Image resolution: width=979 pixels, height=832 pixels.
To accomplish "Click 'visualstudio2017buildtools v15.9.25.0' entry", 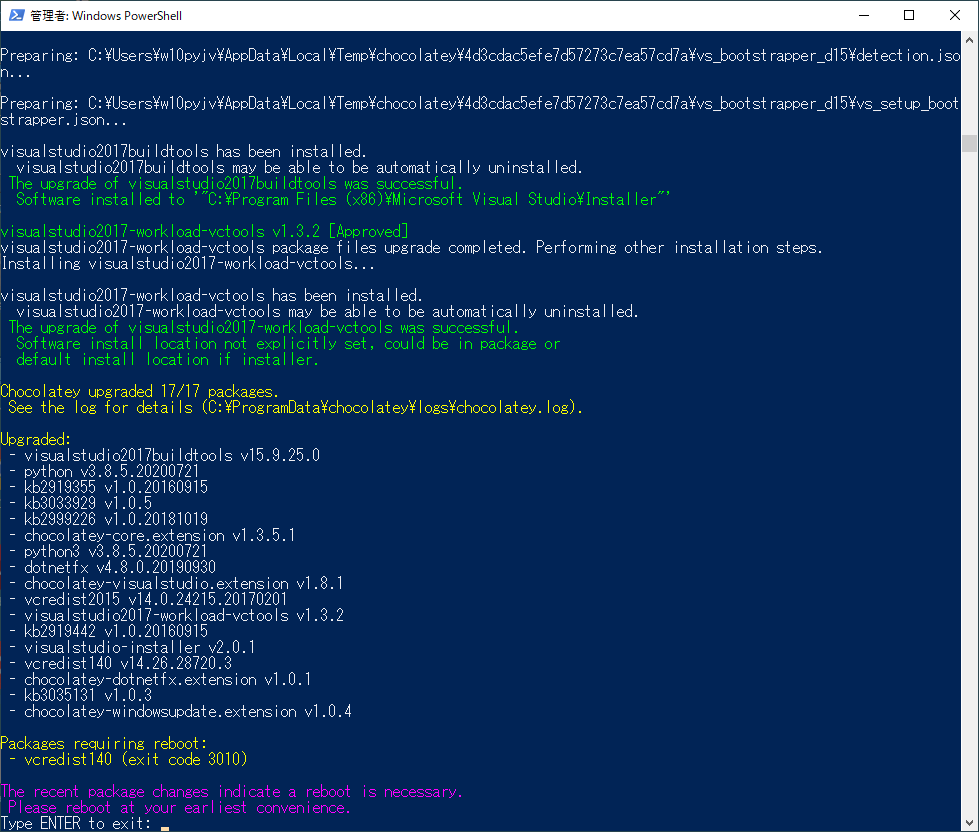I will coord(172,456).
